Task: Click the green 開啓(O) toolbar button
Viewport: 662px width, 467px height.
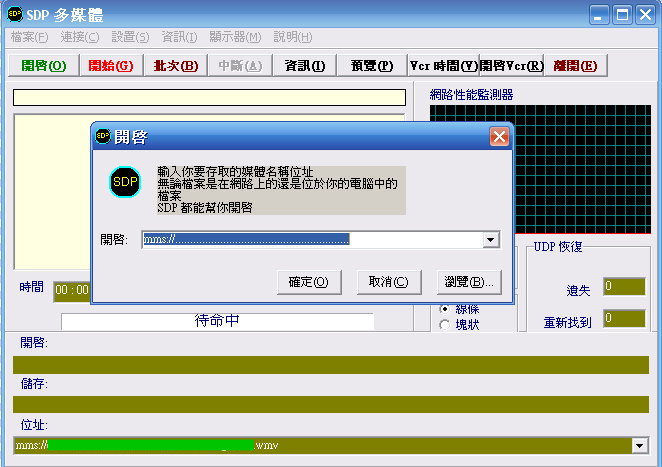Action: coord(44,65)
